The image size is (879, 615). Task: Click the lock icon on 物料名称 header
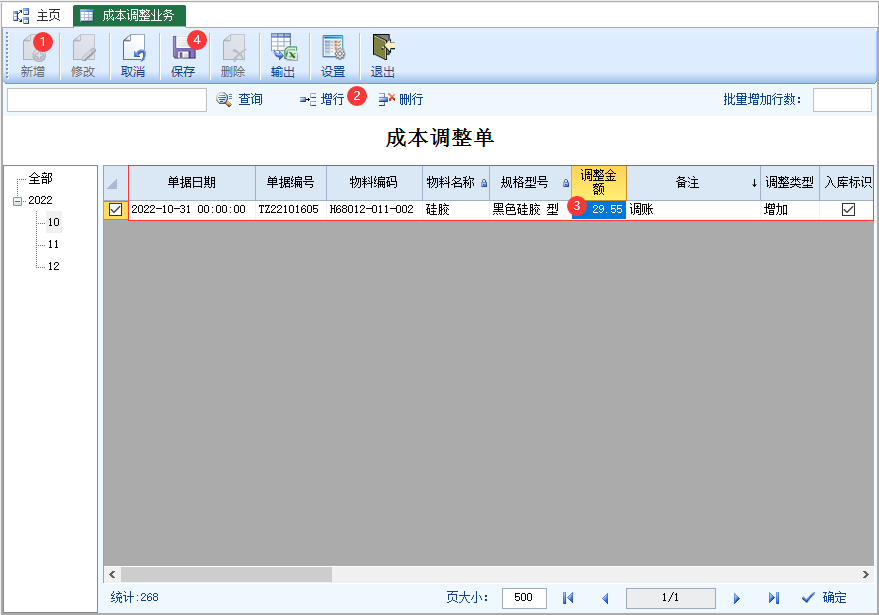click(x=484, y=183)
